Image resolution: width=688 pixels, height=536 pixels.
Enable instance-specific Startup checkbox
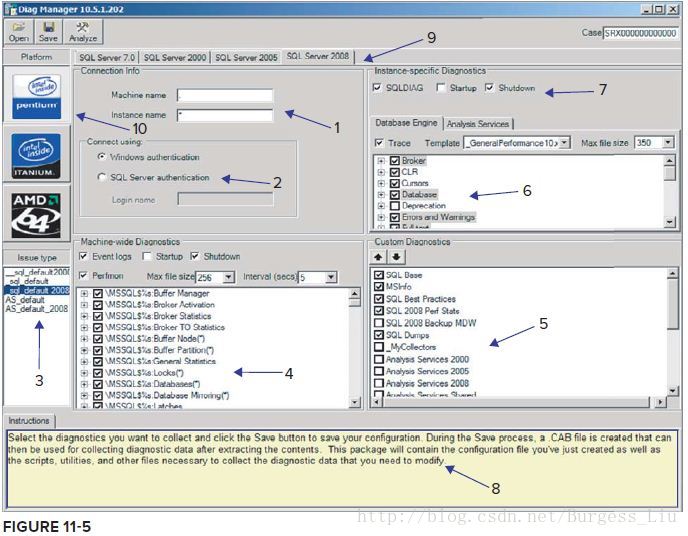coord(441,88)
